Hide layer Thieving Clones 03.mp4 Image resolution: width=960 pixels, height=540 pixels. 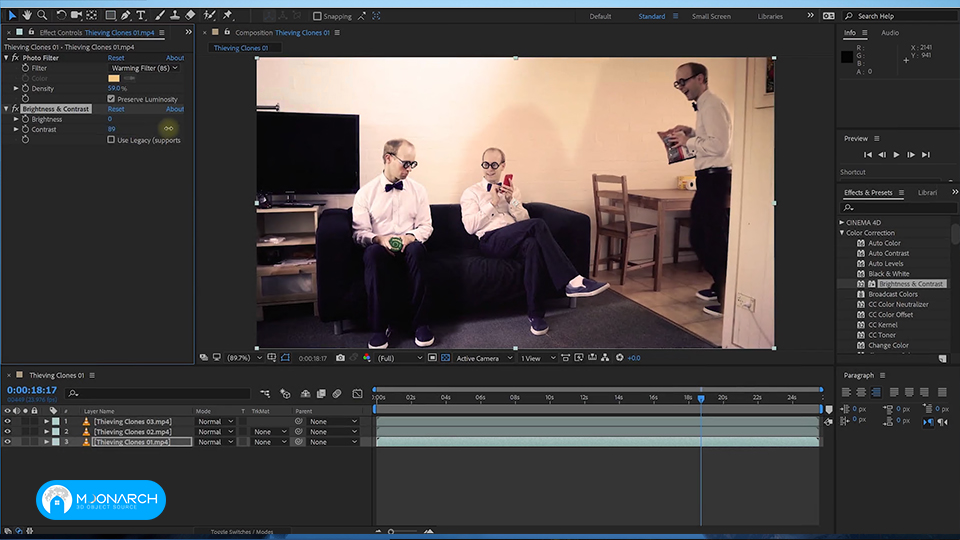(x=7, y=421)
